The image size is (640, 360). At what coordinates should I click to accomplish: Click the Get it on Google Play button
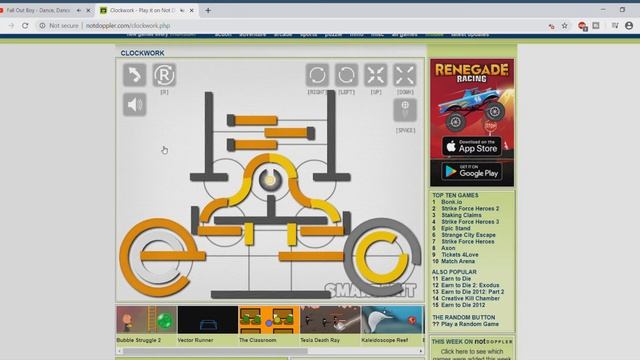pyautogui.click(x=472, y=171)
